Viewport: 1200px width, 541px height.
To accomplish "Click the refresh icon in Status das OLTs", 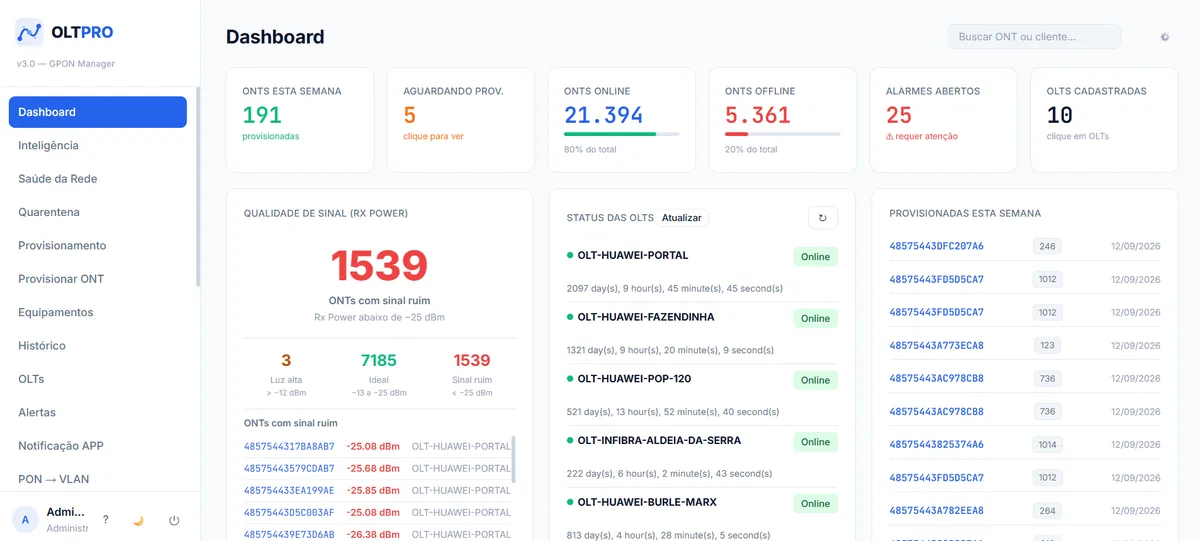I will [823, 218].
